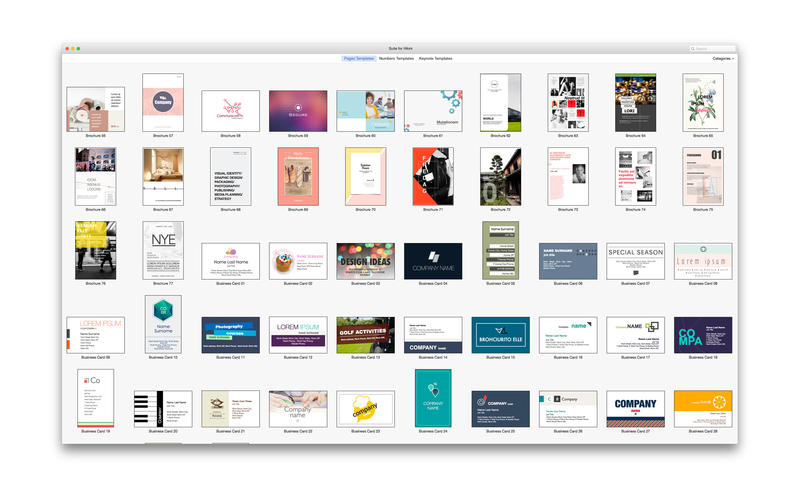Select the Business Card 26 template
The image size is (800, 500).
coord(568,409)
